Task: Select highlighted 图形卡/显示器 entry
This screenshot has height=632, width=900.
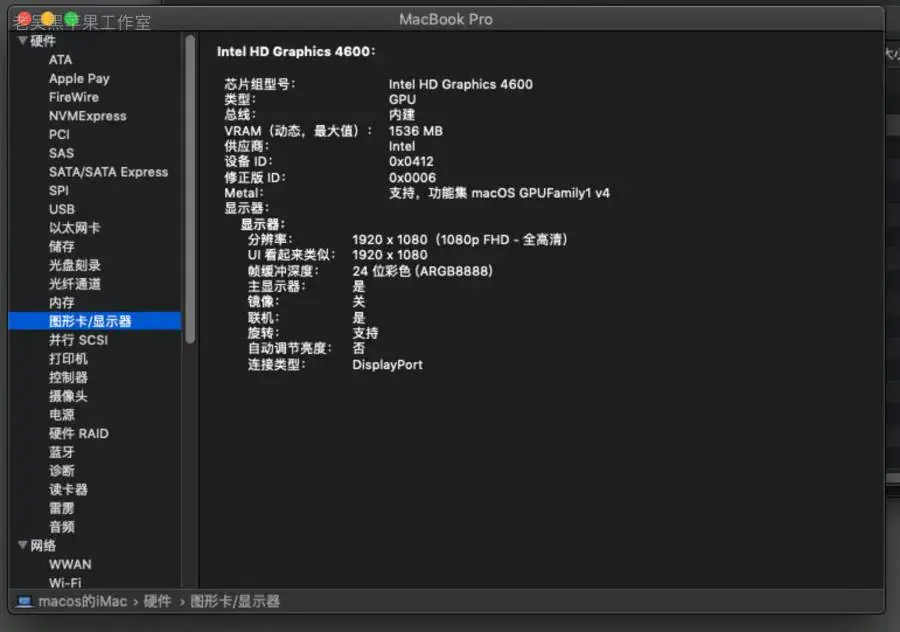Action: [95, 321]
